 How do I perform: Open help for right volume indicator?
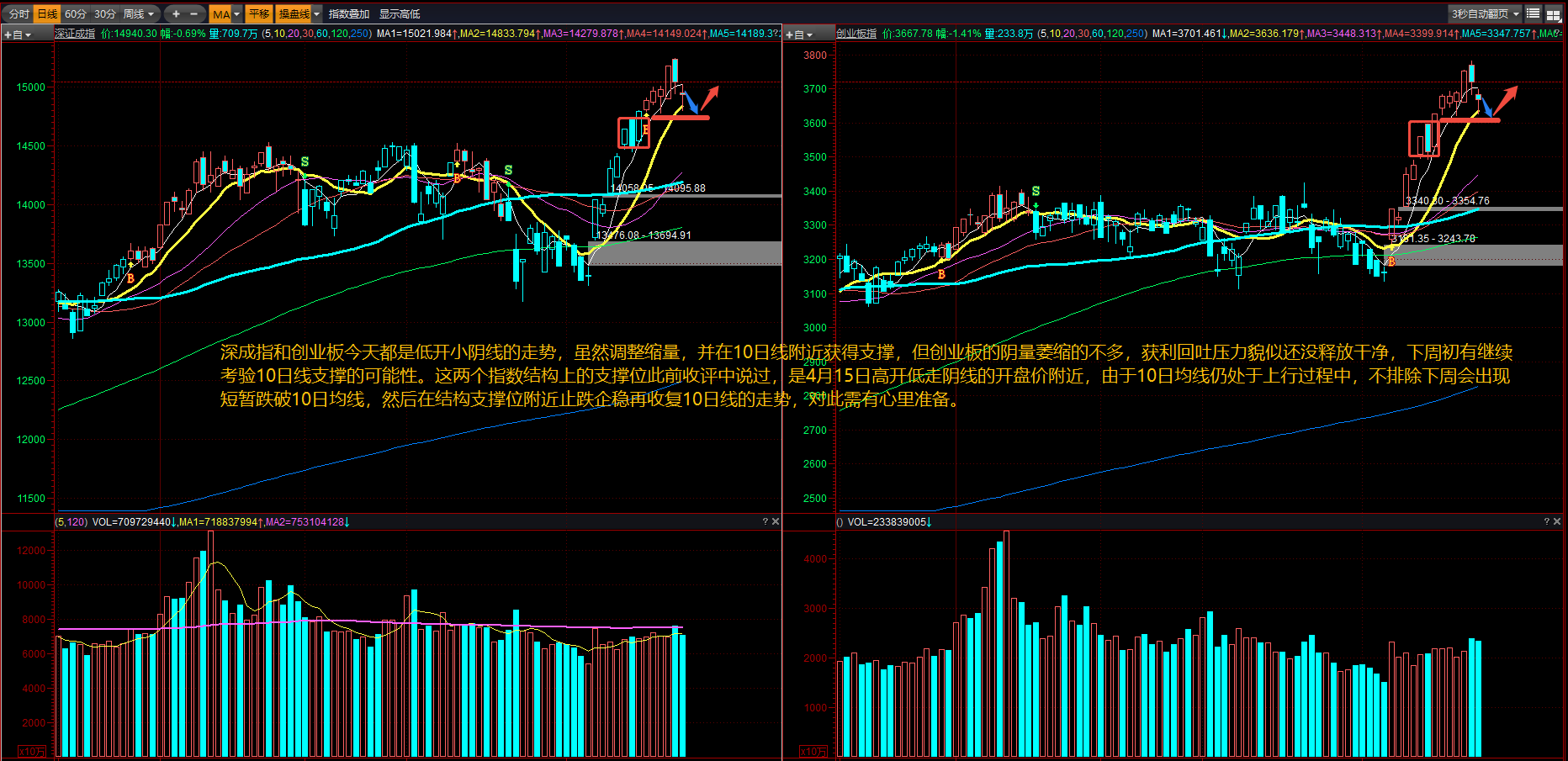click(1546, 522)
